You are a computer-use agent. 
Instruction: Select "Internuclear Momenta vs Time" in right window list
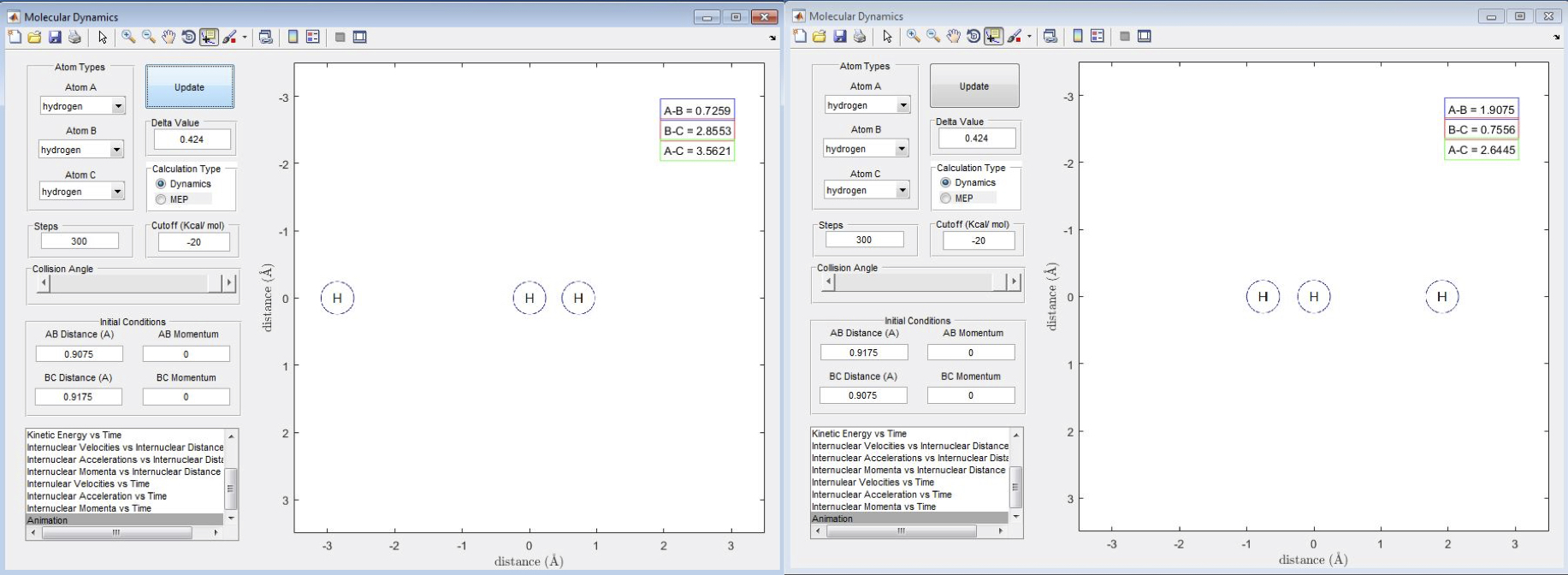point(866,507)
